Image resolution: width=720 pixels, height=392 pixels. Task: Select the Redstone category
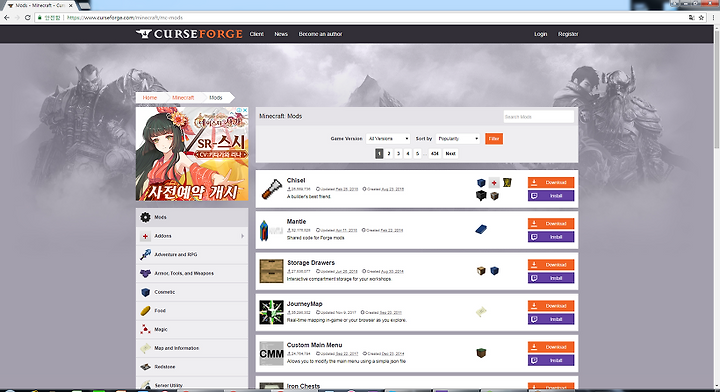tap(192, 367)
